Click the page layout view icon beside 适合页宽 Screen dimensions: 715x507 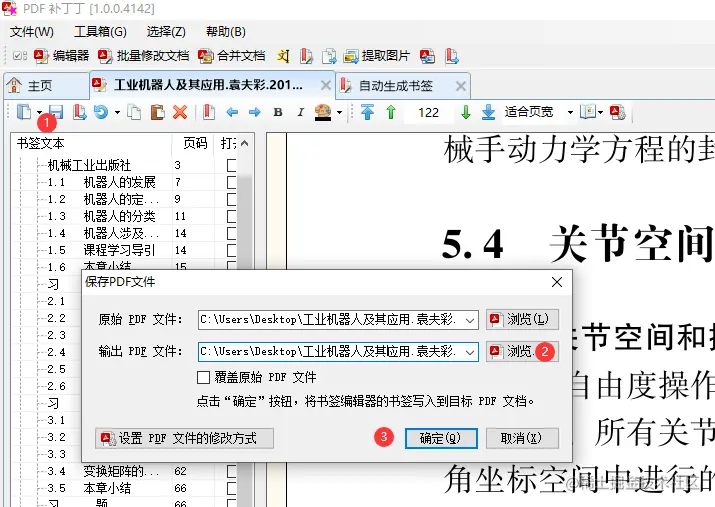[x=588, y=112]
